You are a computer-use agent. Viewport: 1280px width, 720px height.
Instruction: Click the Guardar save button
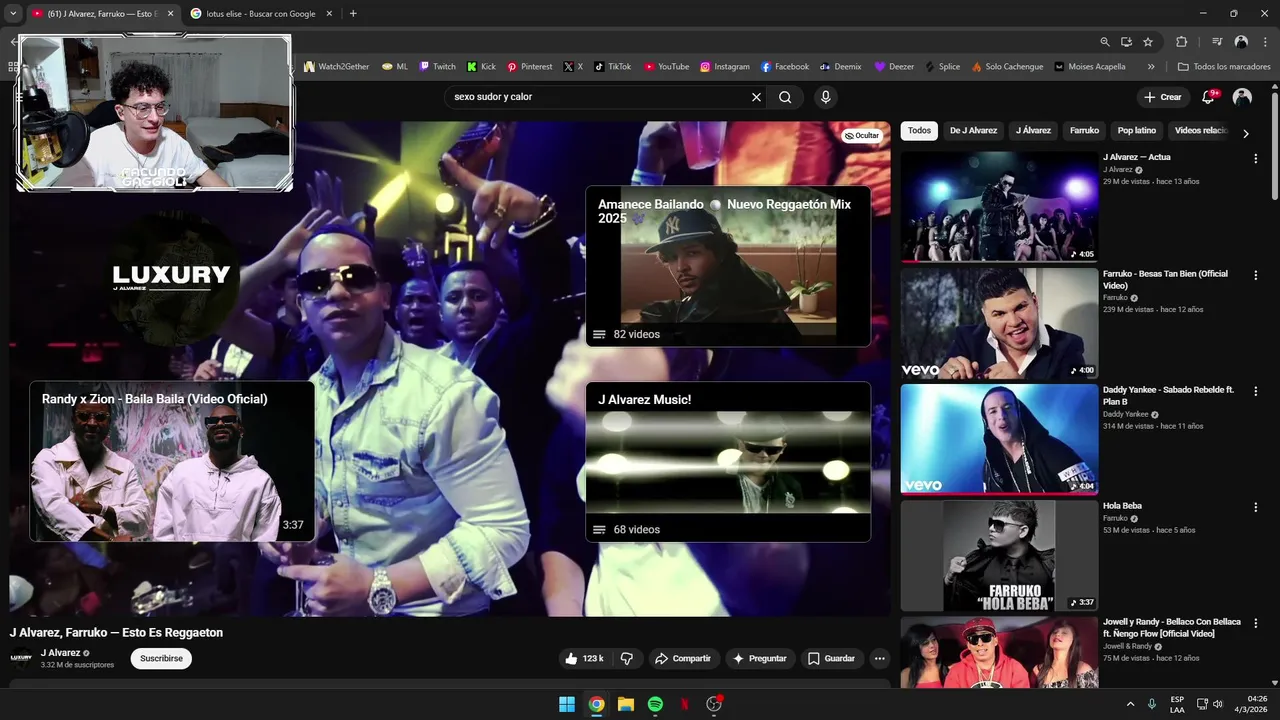831,658
